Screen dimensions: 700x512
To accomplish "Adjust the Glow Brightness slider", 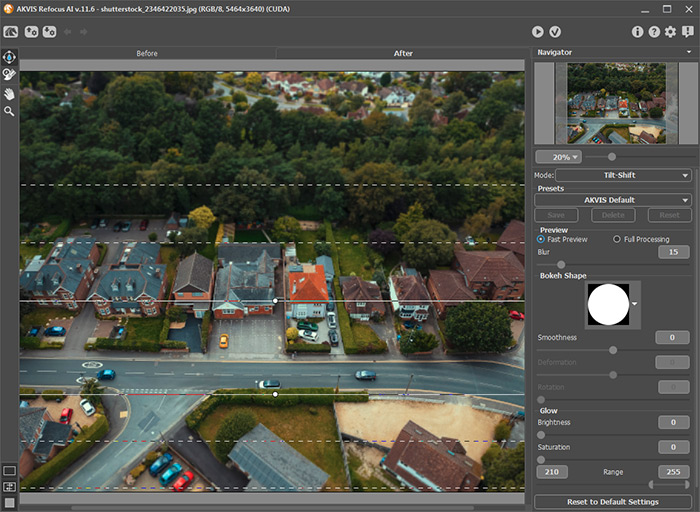I will click(541, 434).
